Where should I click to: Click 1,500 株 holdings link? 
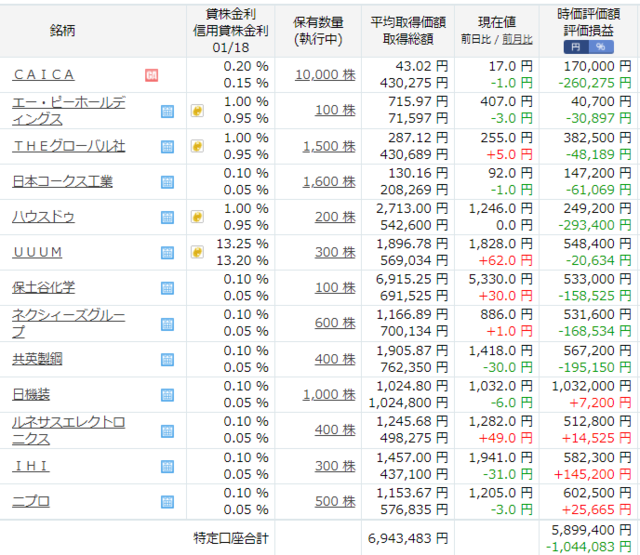(x=329, y=146)
